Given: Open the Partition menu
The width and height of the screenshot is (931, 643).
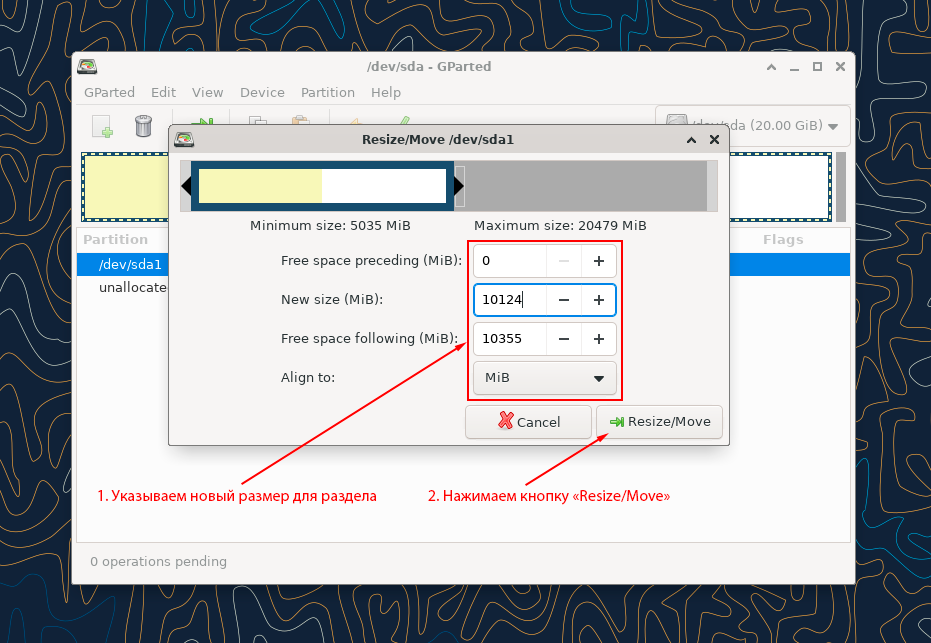Looking at the screenshot, I should pos(328,93).
